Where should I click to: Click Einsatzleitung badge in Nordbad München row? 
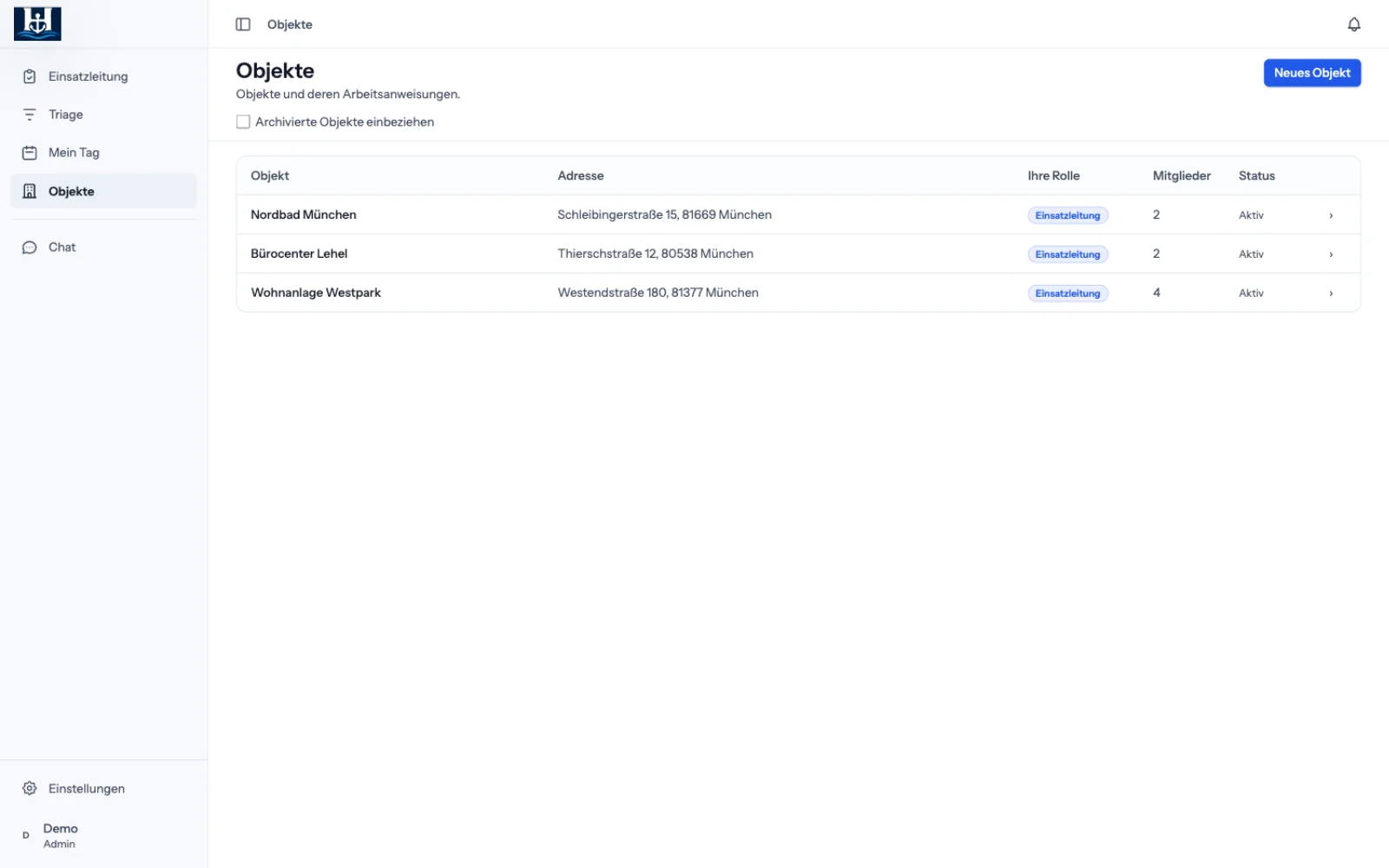pos(1068,215)
